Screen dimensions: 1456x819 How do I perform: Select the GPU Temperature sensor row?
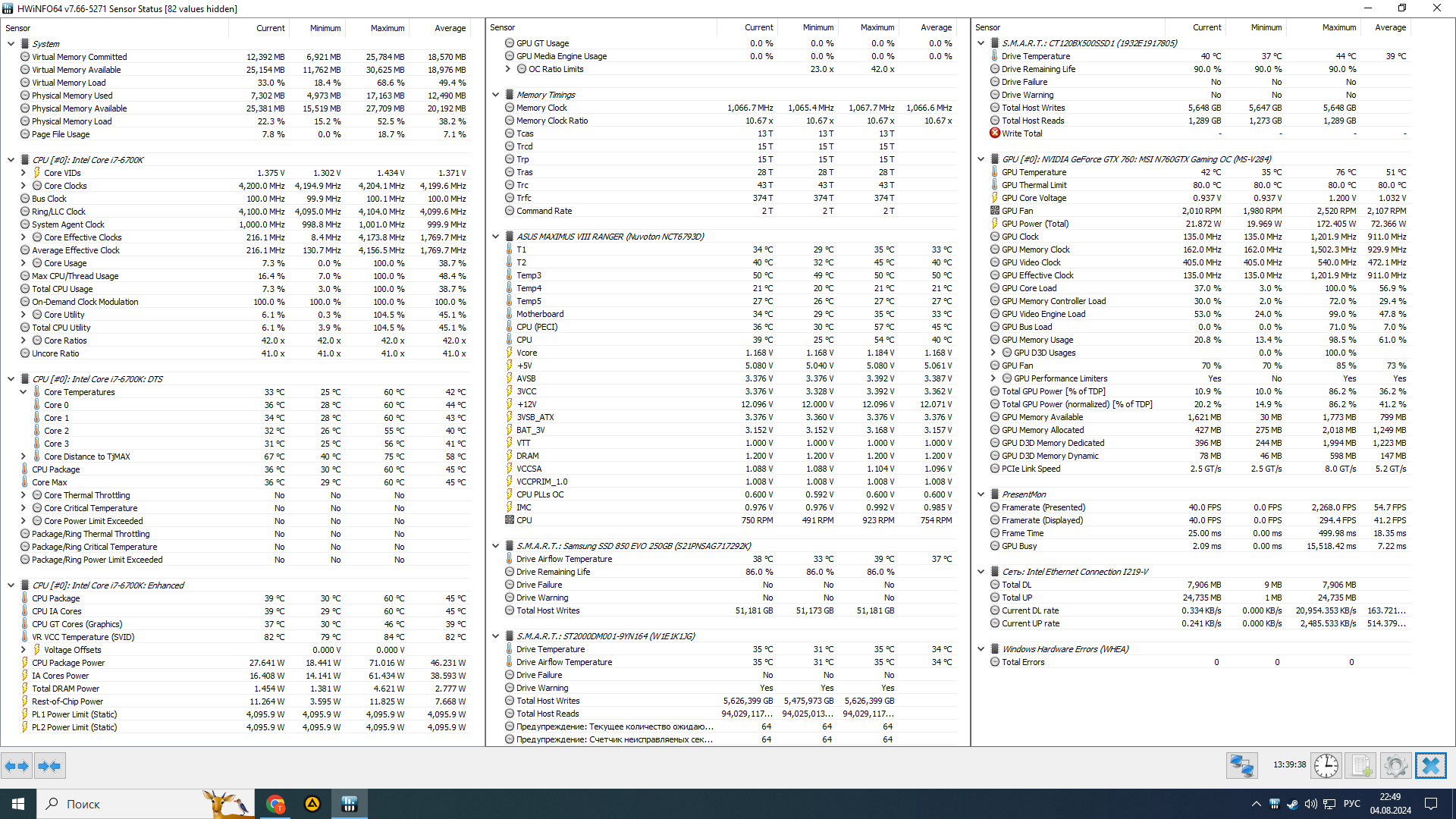tap(1034, 172)
